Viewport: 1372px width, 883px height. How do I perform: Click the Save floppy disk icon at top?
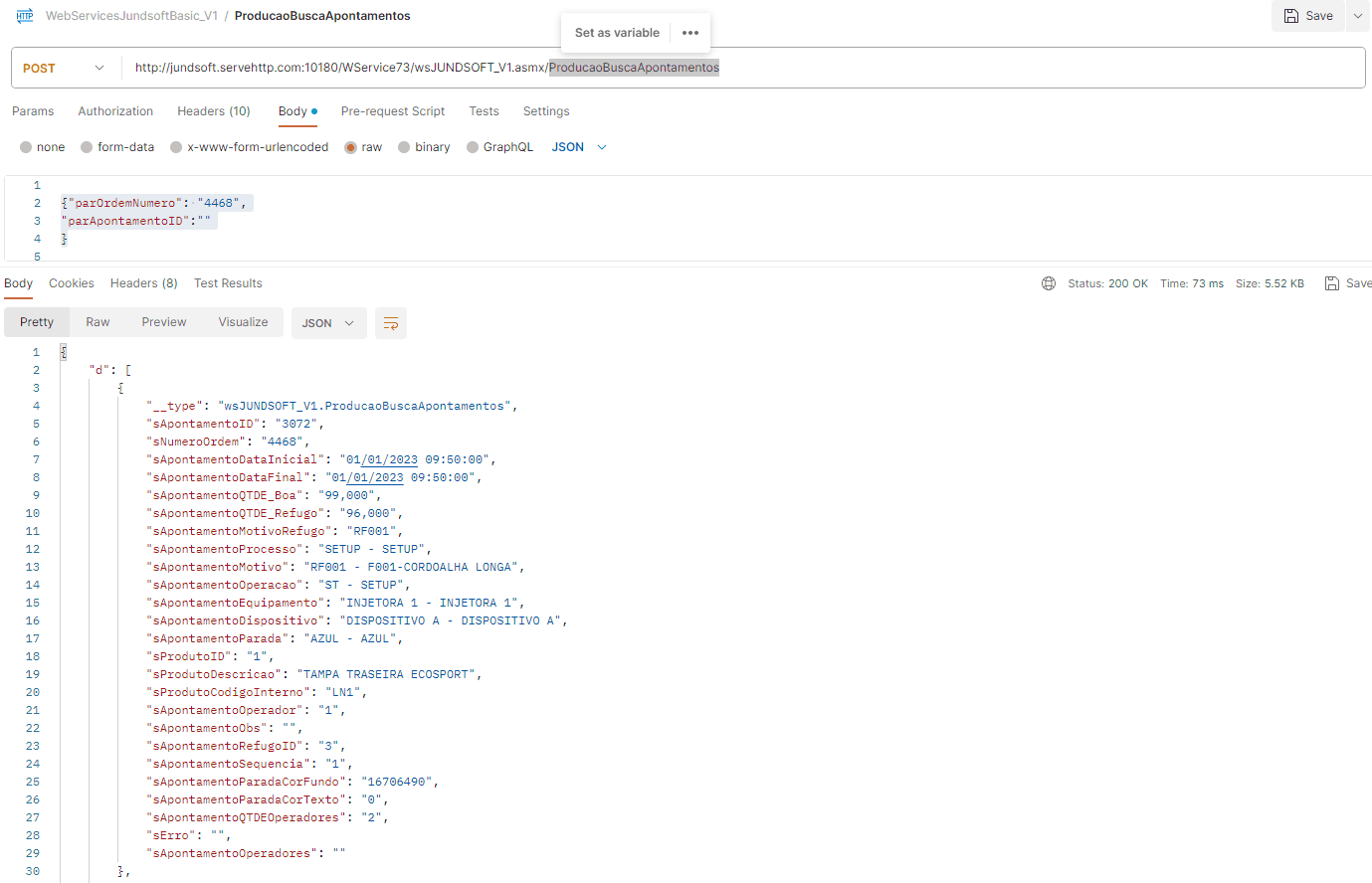1290,16
